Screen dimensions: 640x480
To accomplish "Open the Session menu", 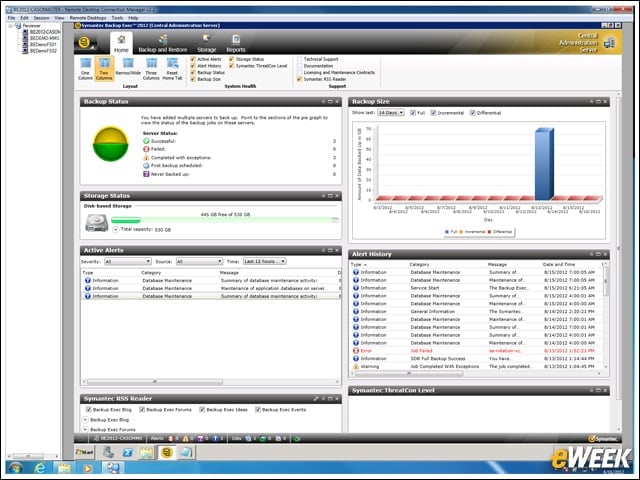I will 41,18.
